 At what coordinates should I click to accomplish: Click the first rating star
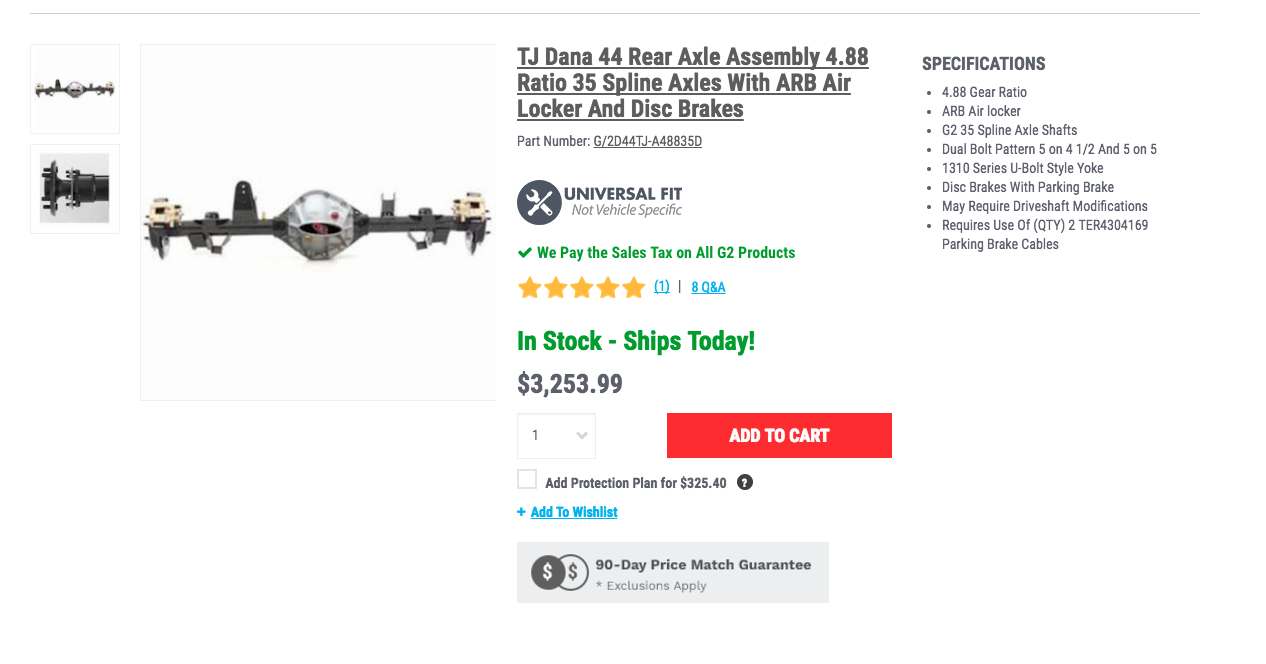click(530, 288)
